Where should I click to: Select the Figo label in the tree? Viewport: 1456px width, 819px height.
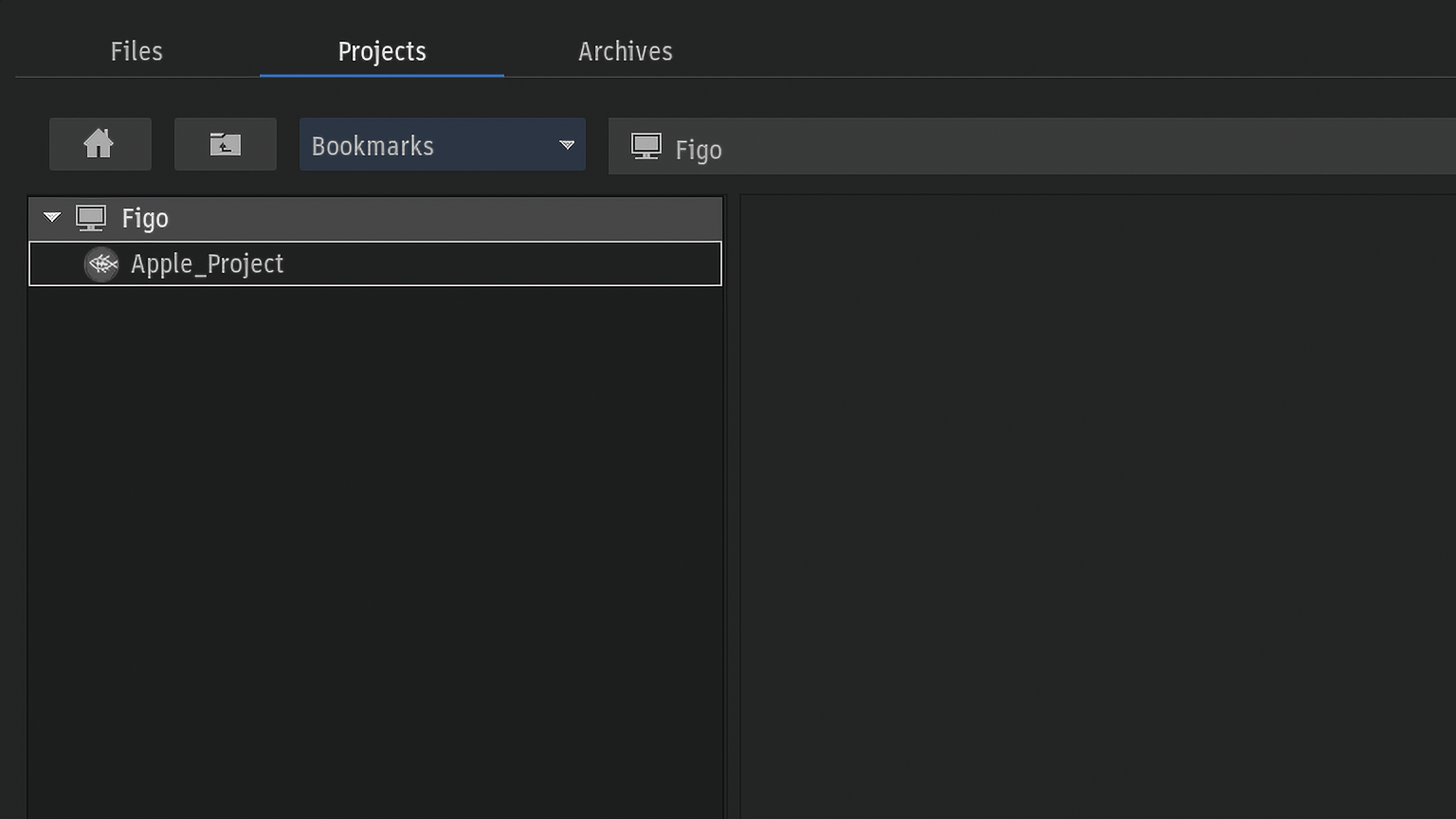coord(145,218)
